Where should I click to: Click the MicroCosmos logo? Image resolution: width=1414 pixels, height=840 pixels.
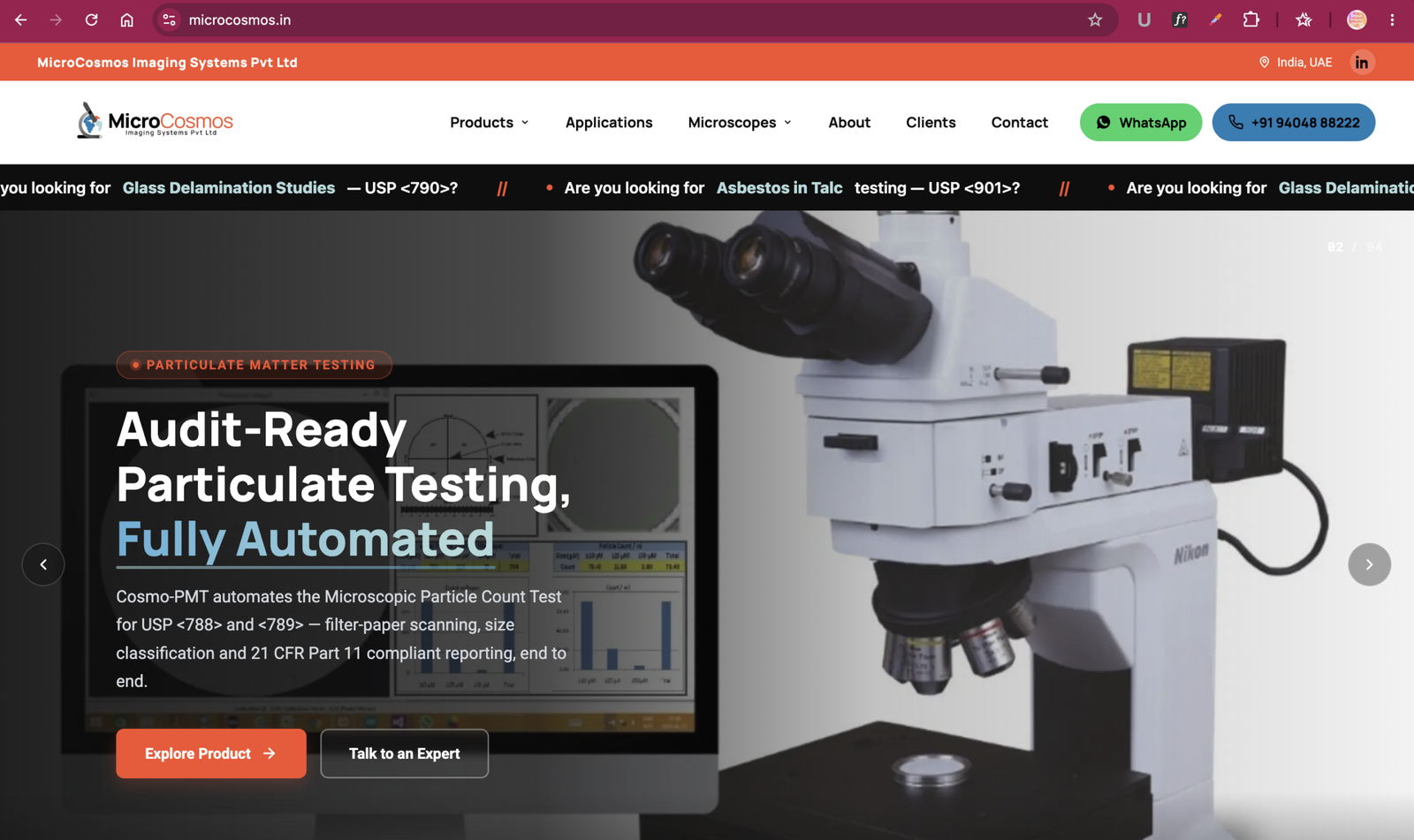pyautogui.click(x=155, y=122)
